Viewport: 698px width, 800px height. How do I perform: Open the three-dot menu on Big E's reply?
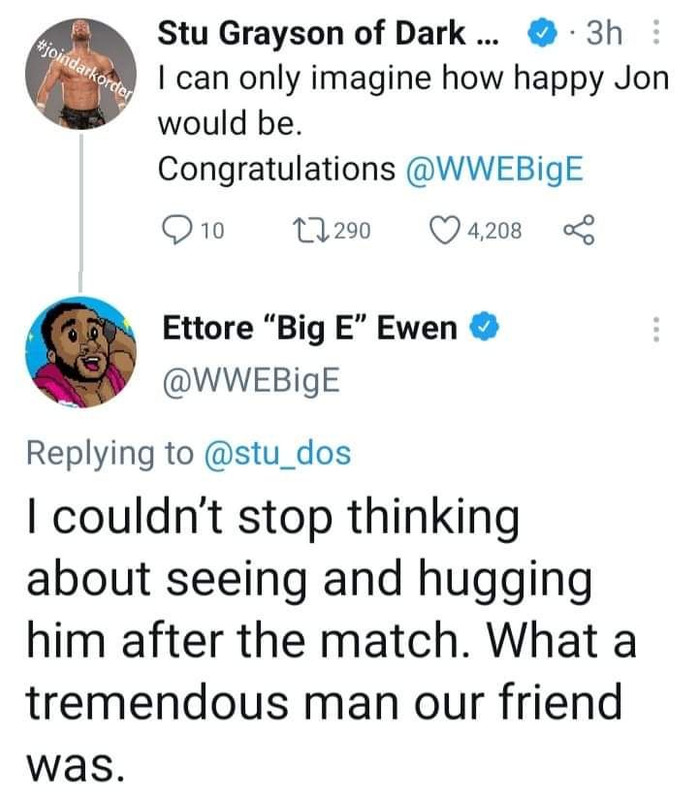pos(657,329)
